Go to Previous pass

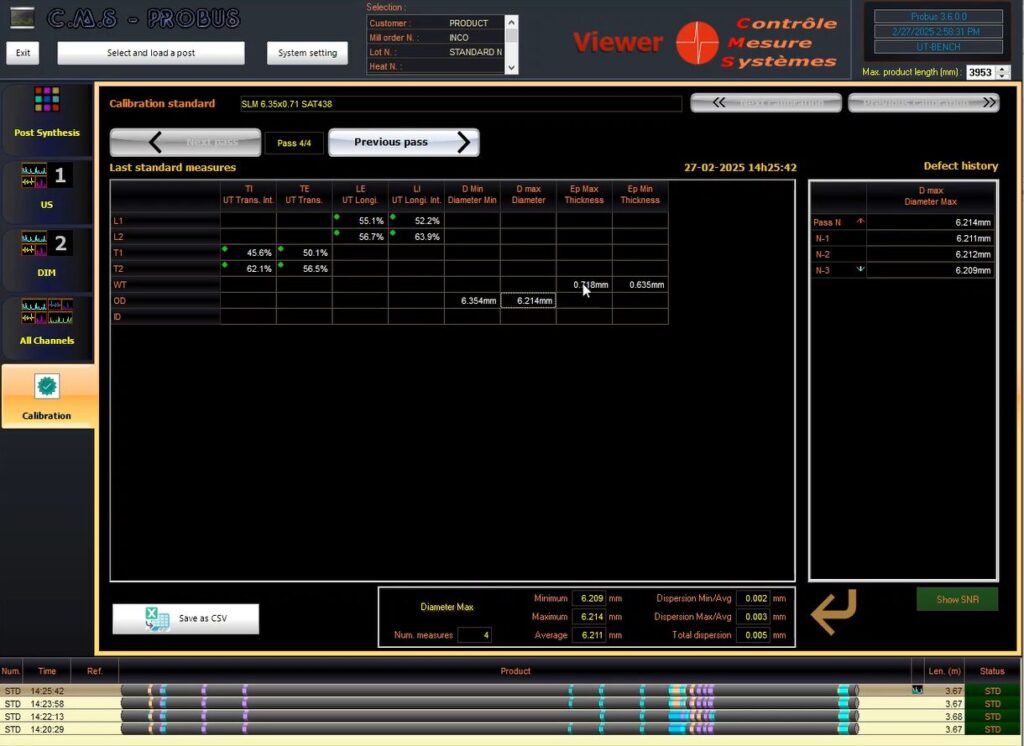(403, 142)
